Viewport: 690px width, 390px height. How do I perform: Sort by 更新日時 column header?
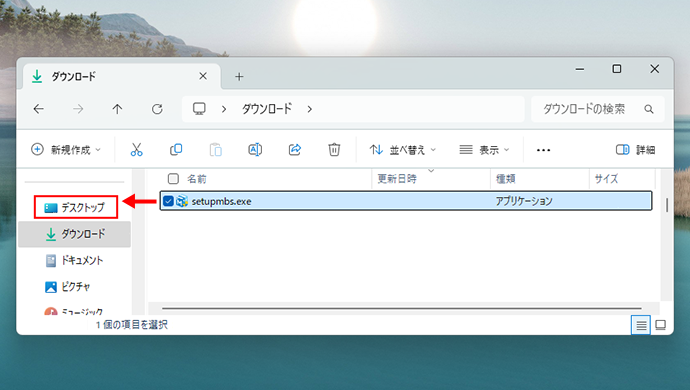click(x=397, y=179)
